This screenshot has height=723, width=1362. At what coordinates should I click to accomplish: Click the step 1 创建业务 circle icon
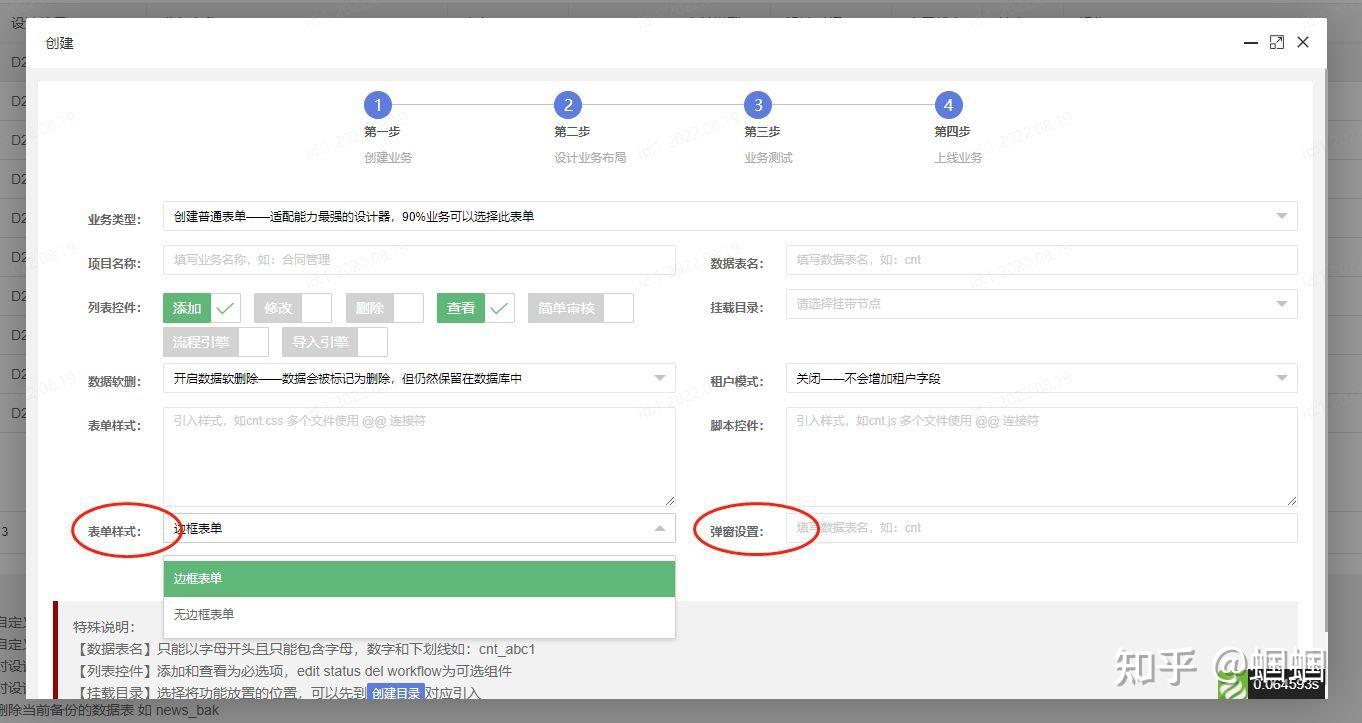point(378,104)
